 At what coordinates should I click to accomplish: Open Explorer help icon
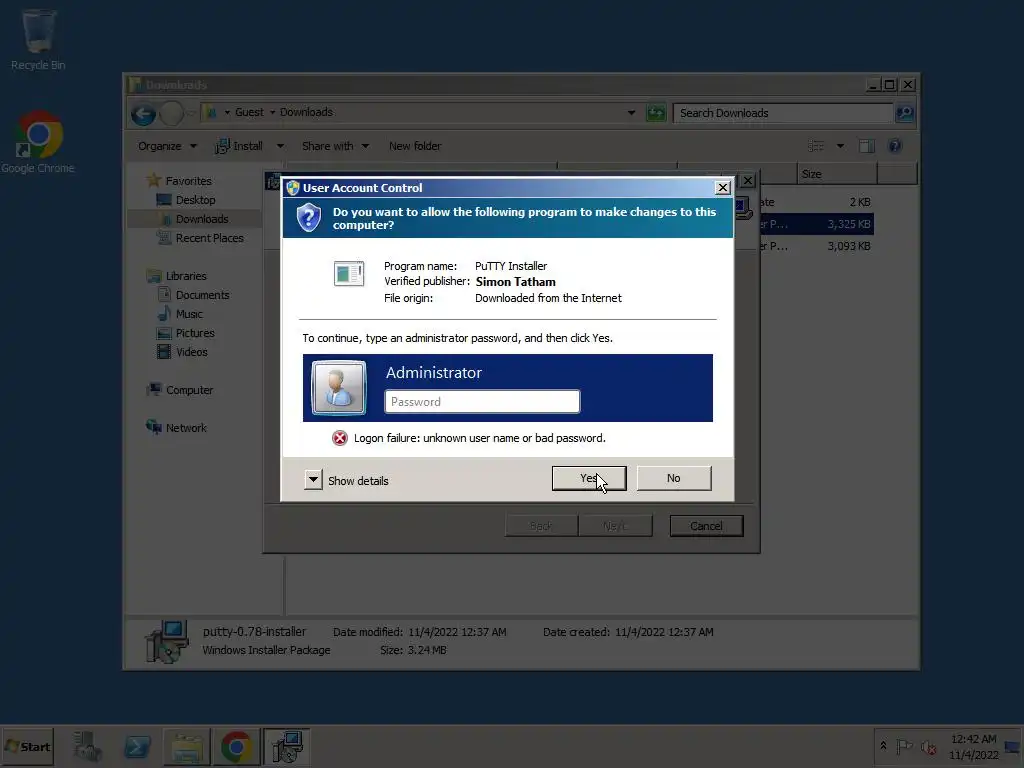coord(895,146)
